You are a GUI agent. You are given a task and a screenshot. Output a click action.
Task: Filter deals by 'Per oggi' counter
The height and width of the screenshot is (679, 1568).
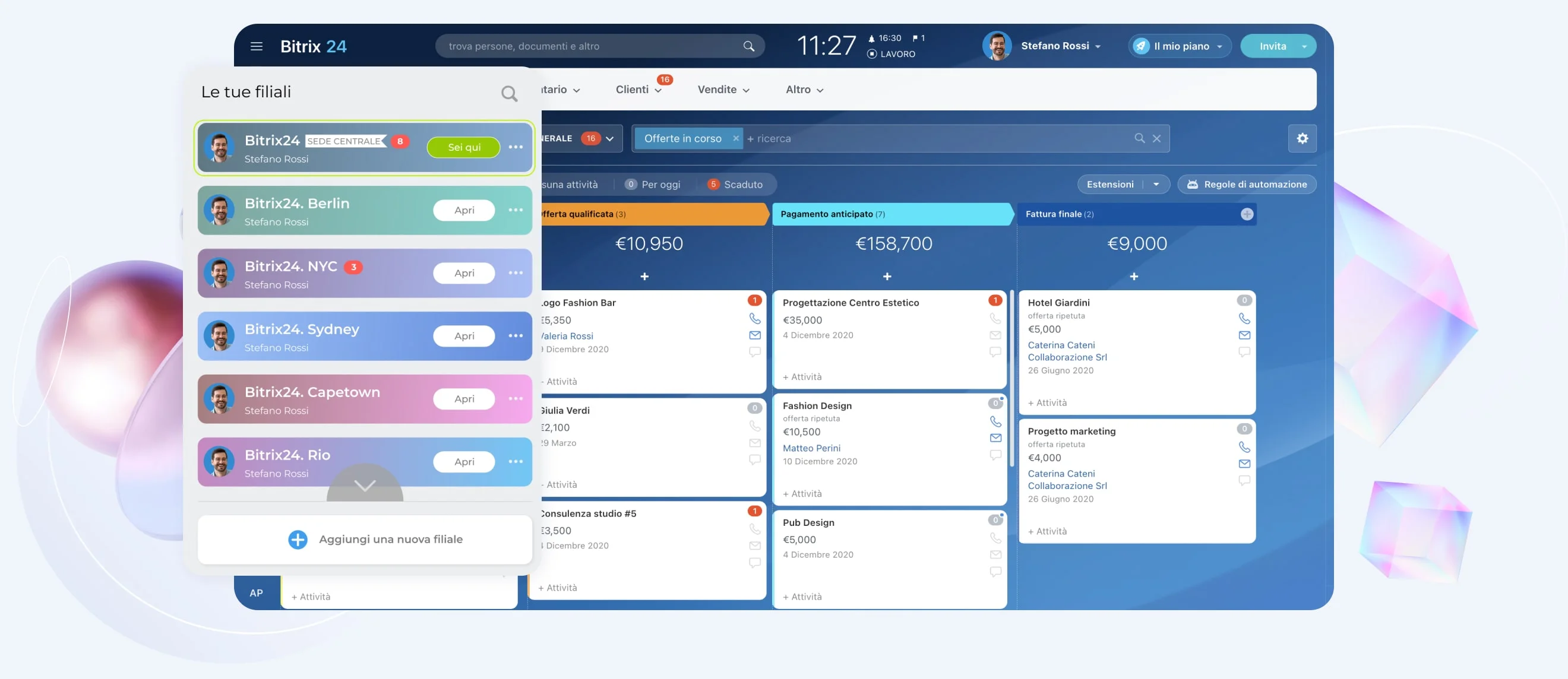tap(653, 185)
